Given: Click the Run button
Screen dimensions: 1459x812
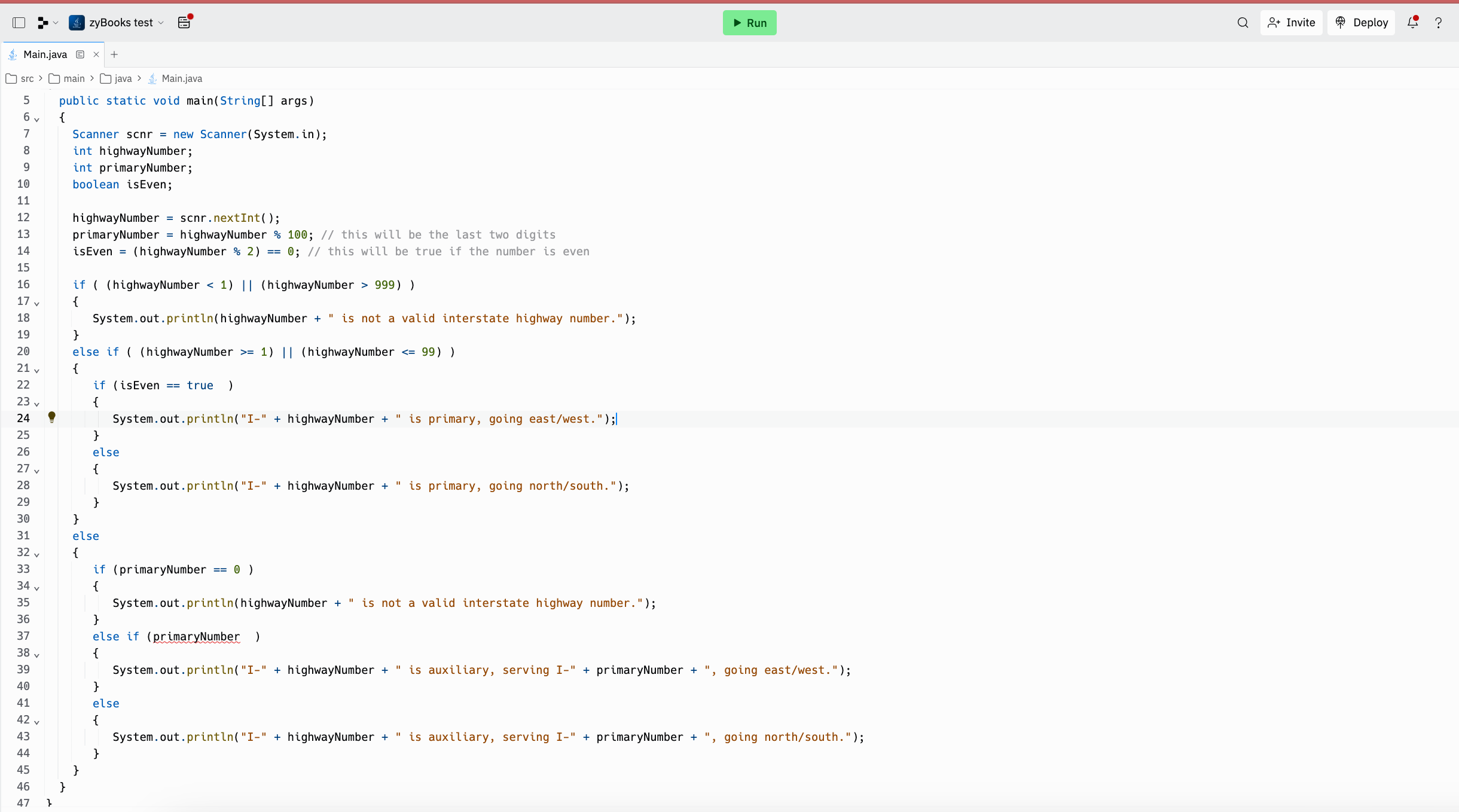Looking at the screenshot, I should click(749, 22).
